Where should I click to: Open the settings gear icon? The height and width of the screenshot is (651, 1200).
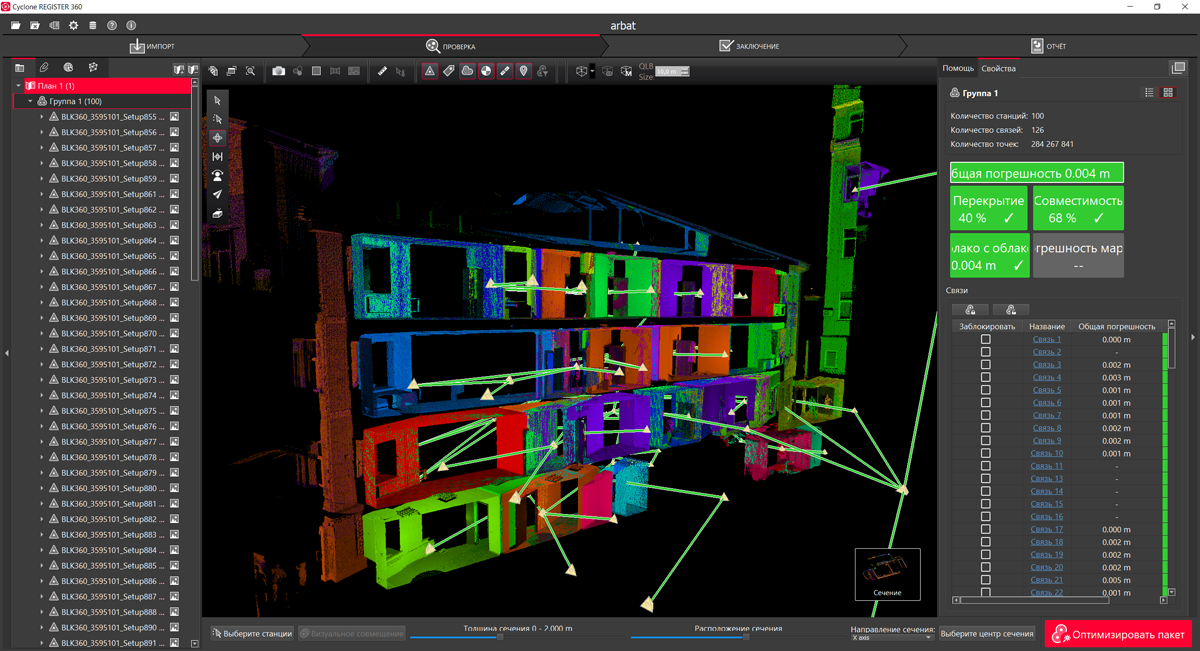[73, 25]
